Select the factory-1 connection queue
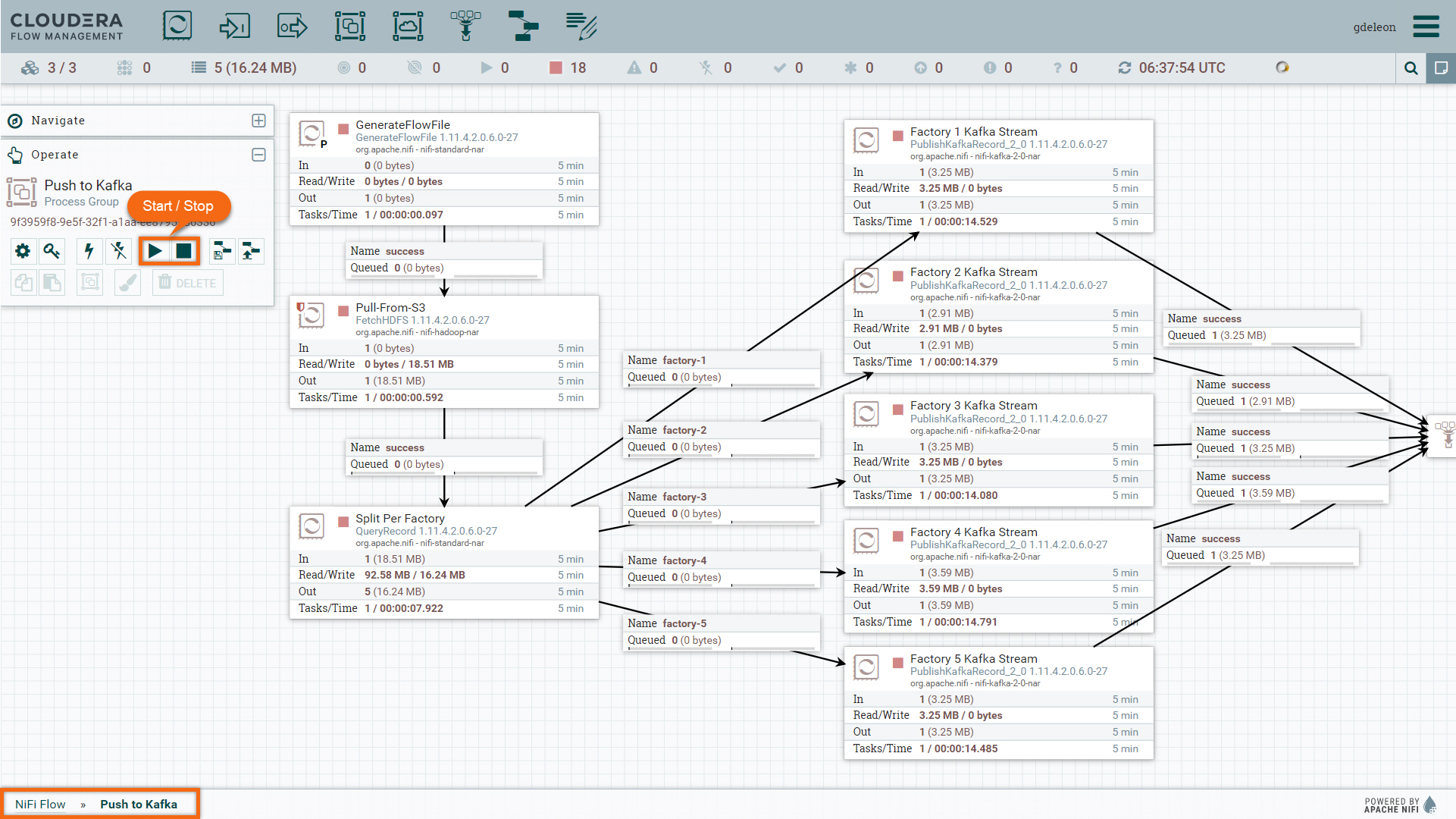Image resolution: width=1456 pixels, height=819 pixels. point(722,369)
